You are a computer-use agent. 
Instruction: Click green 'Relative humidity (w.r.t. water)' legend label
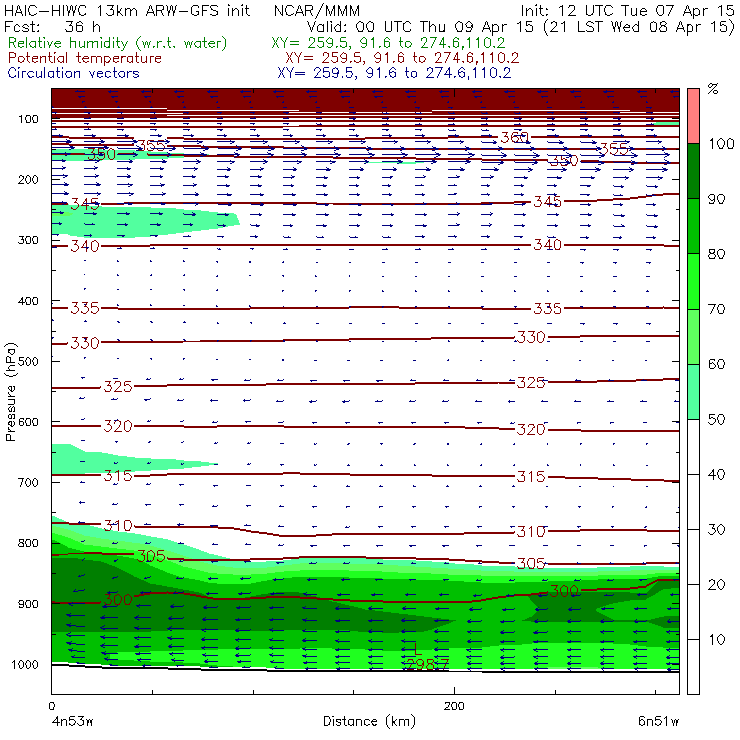tap(118, 43)
